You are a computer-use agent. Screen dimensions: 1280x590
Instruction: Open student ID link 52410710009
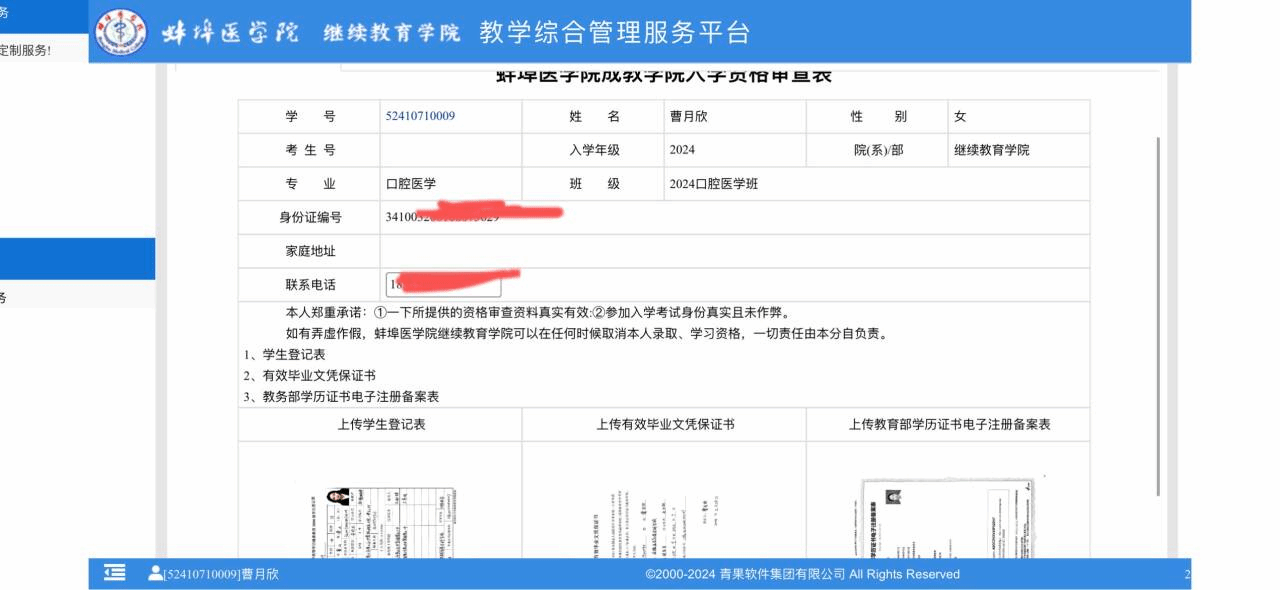[x=420, y=116]
